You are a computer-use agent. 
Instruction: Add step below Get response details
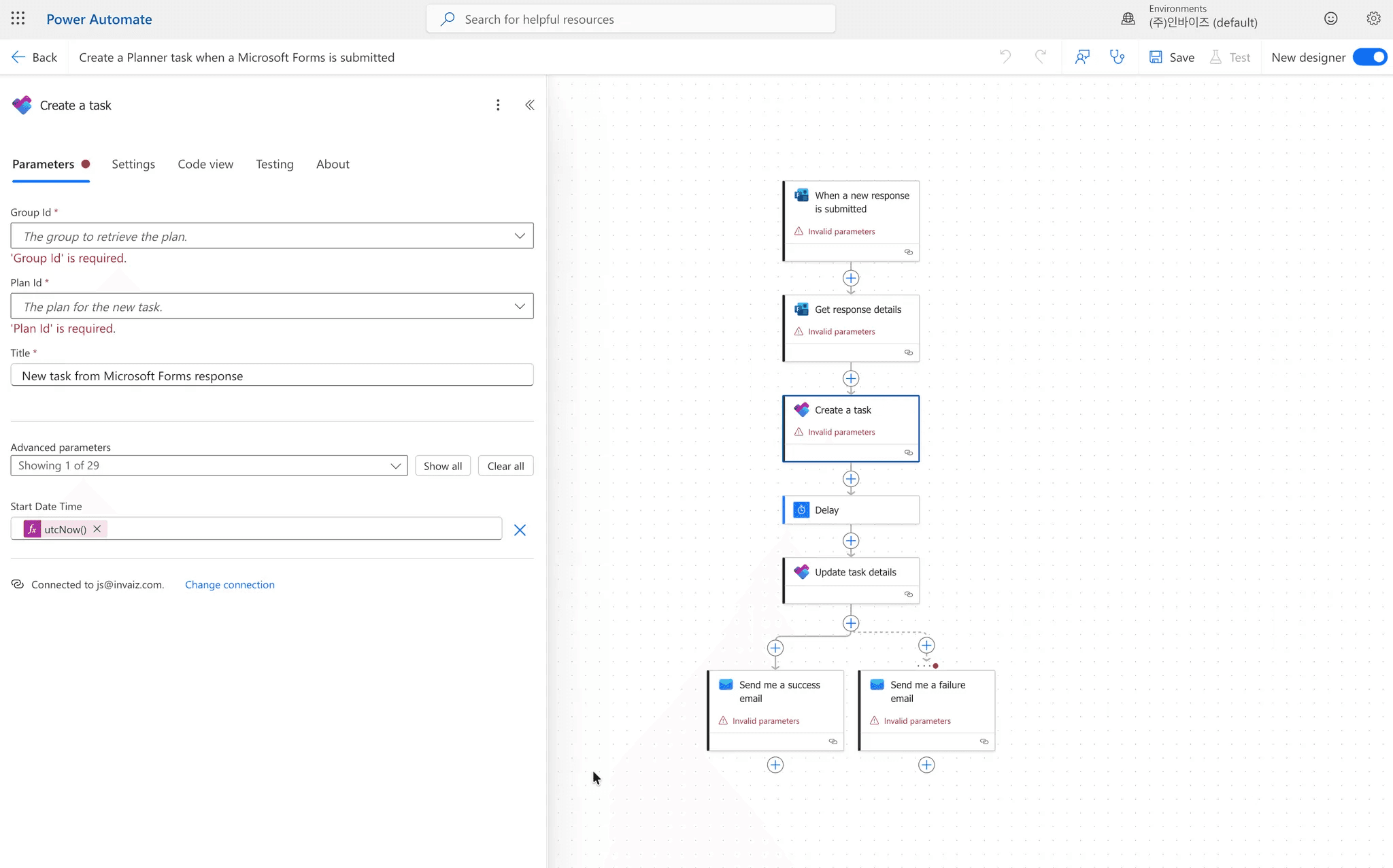tap(851, 378)
